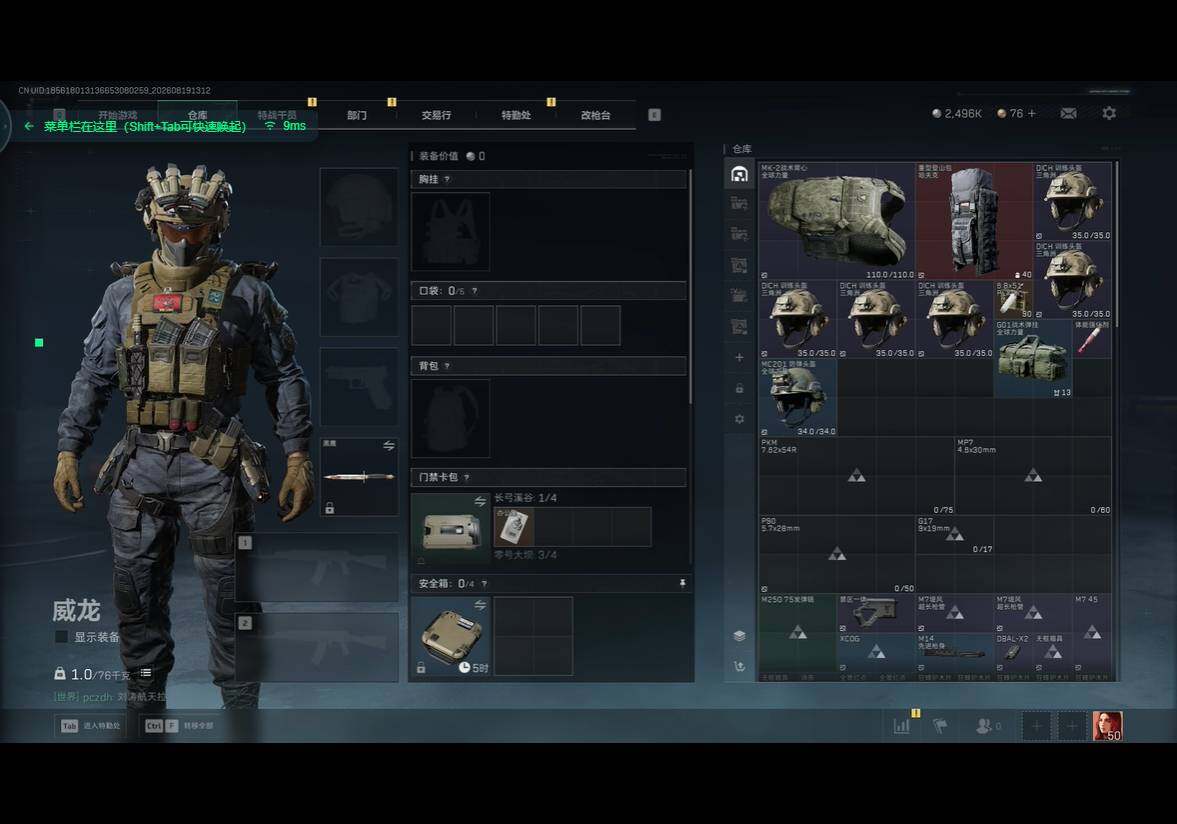Screen dimensions: 1177x824
Task: Click the empty chest rig slot
Action: click(x=450, y=231)
